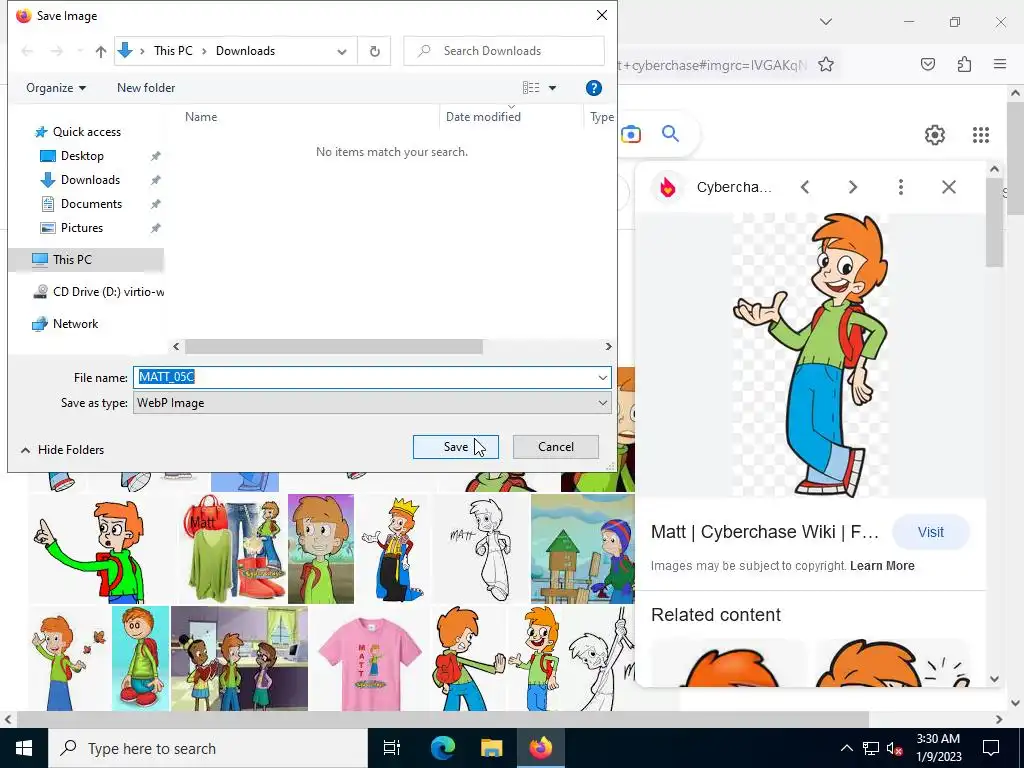
Task: Open the Learn More copyright link
Action: point(882,566)
